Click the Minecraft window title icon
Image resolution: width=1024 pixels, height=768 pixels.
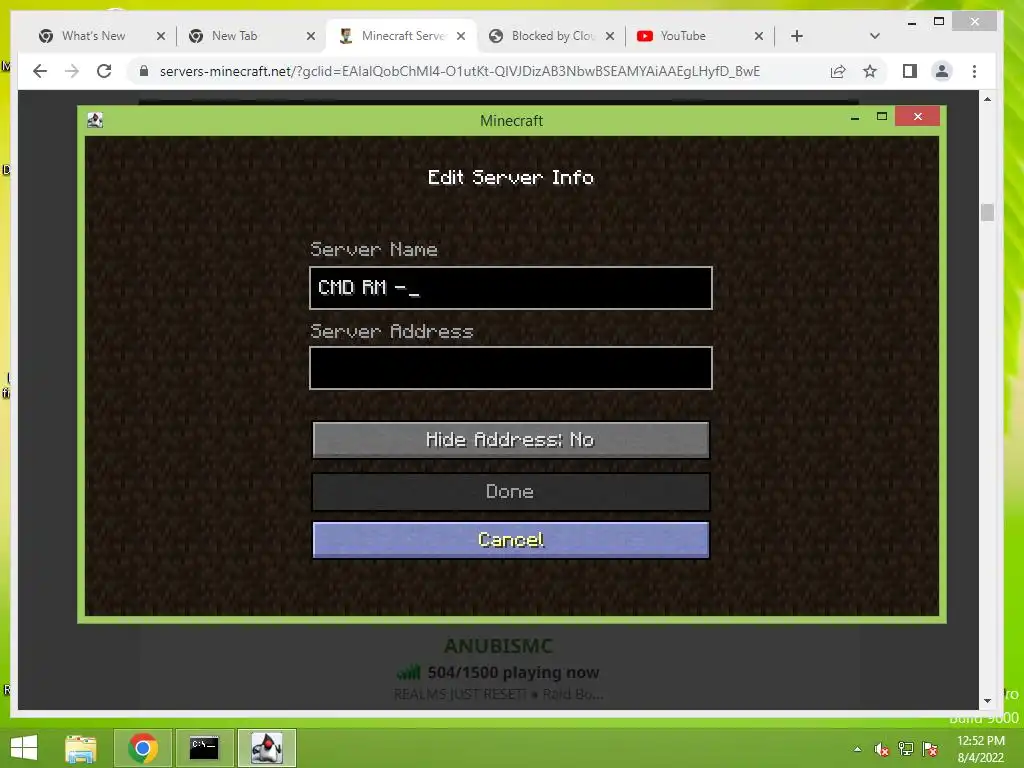click(95, 120)
